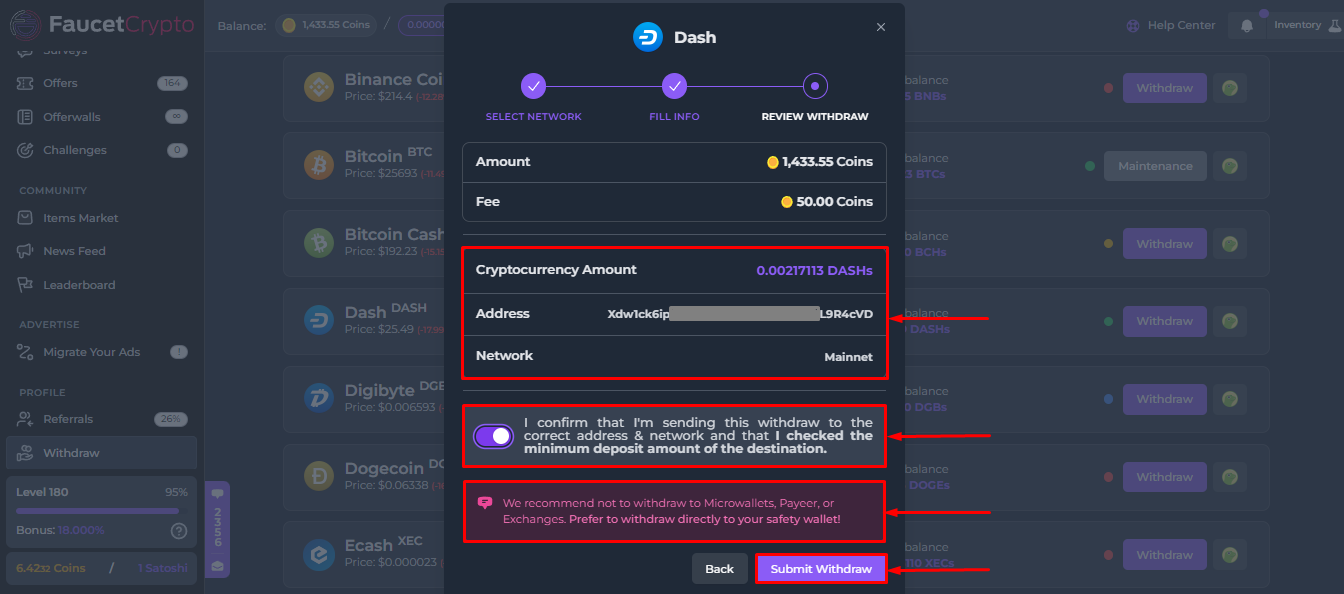Click the News Feed icon
The width and height of the screenshot is (1344, 594).
tap(25, 251)
